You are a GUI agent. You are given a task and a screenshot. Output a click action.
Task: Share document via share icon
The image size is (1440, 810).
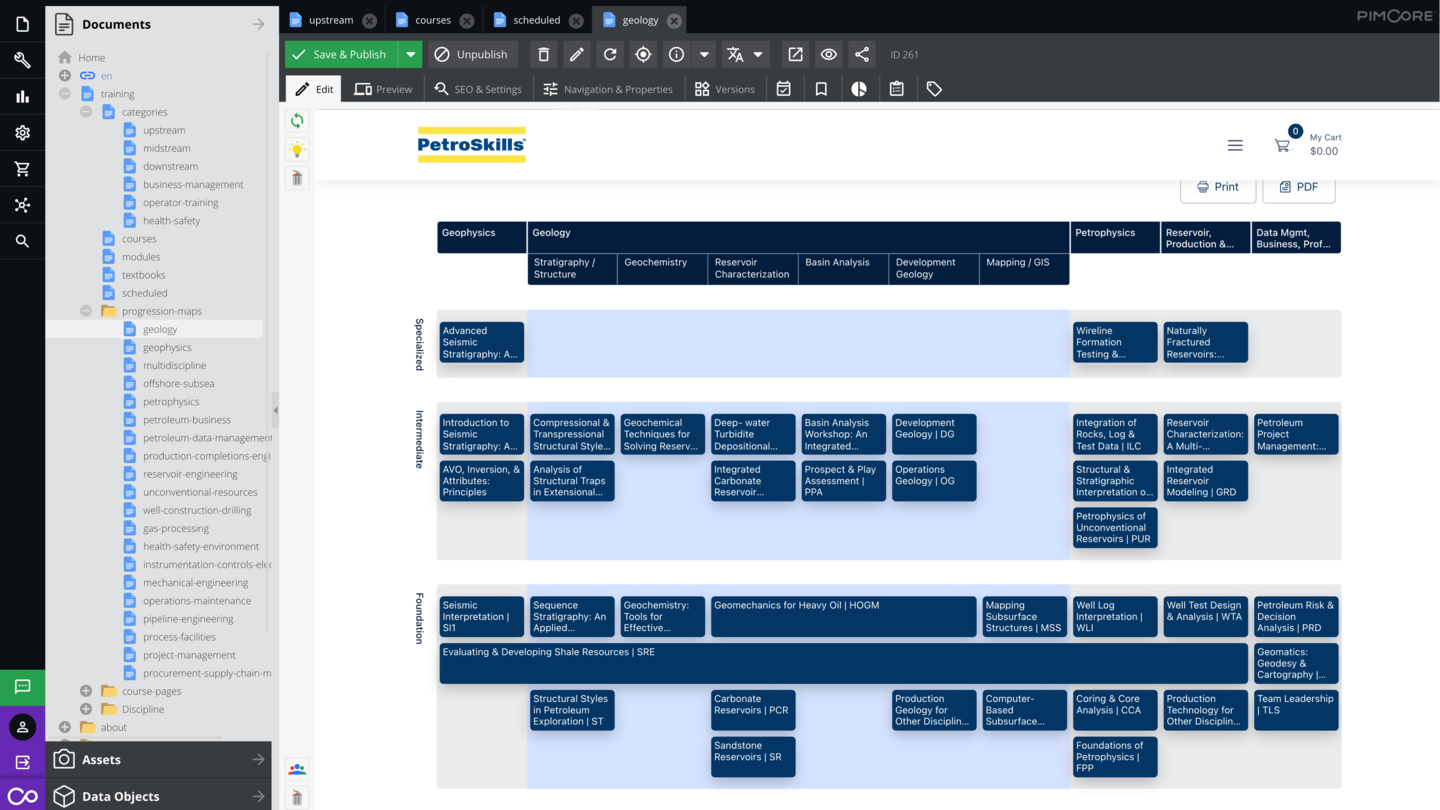861,54
